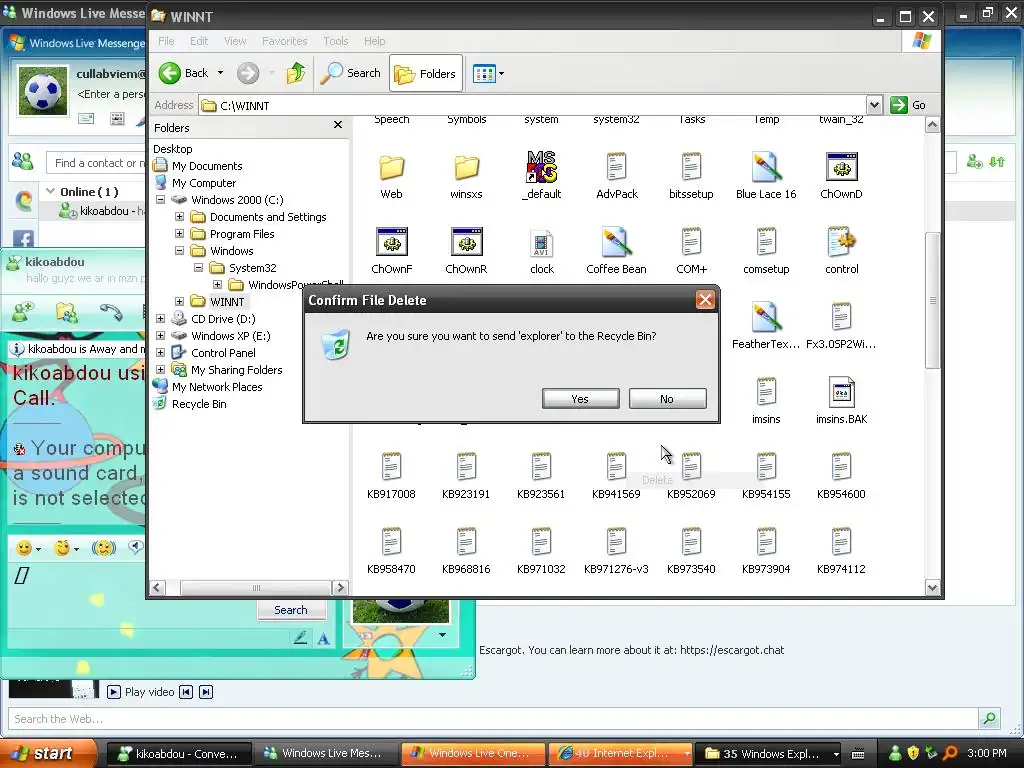The width and height of the screenshot is (1024, 768).
Task: Select the imsins file icon
Action: [x=766, y=392]
